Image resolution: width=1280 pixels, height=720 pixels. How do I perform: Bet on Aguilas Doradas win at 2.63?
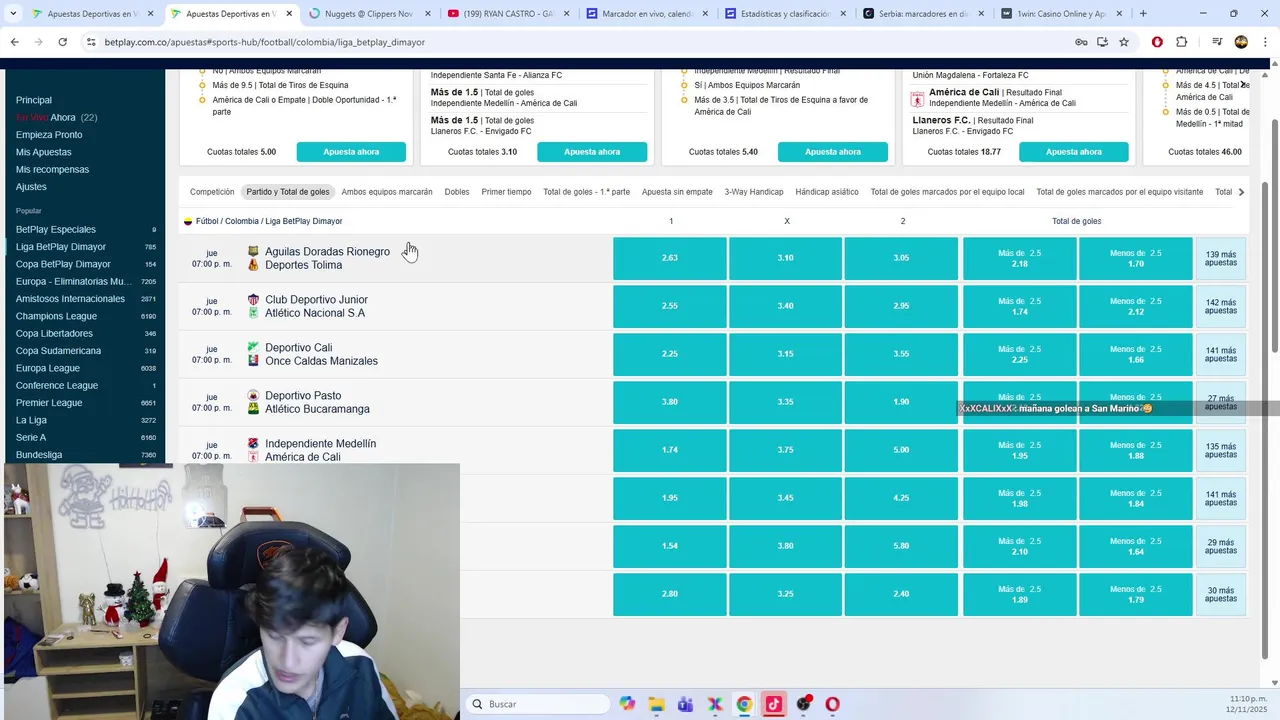tap(670, 258)
